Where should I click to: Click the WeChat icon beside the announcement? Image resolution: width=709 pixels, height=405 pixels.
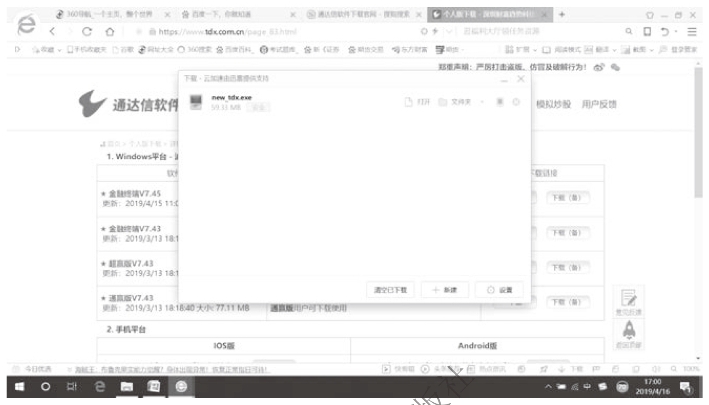(615, 67)
